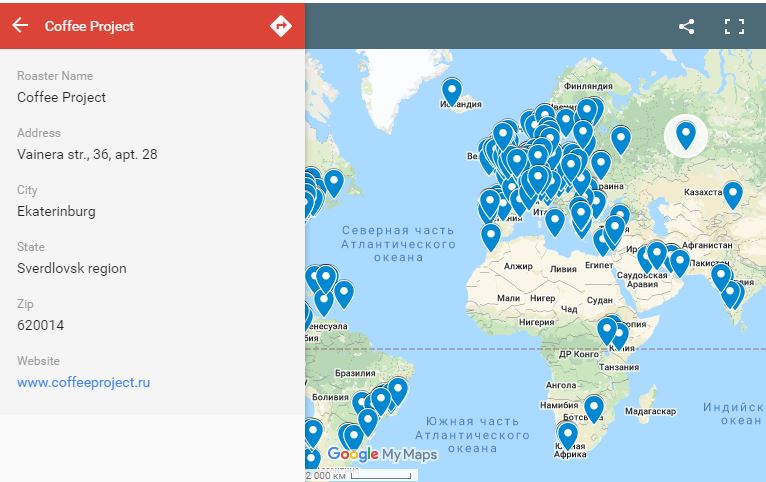The height and width of the screenshot is (482, 766).
Task: Open directions for Coffee Project
Action: (x=281, y=25)
